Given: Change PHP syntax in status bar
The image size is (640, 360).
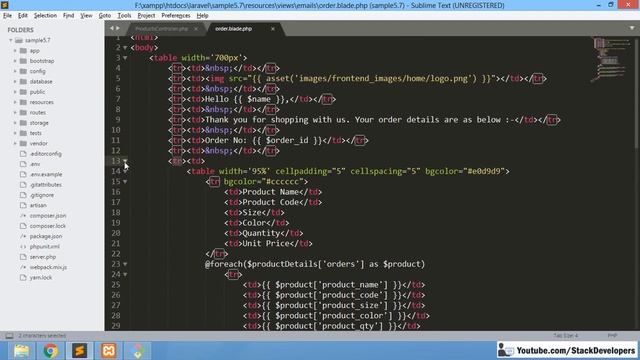Looking at the screenshot, I should coord(612,336).
